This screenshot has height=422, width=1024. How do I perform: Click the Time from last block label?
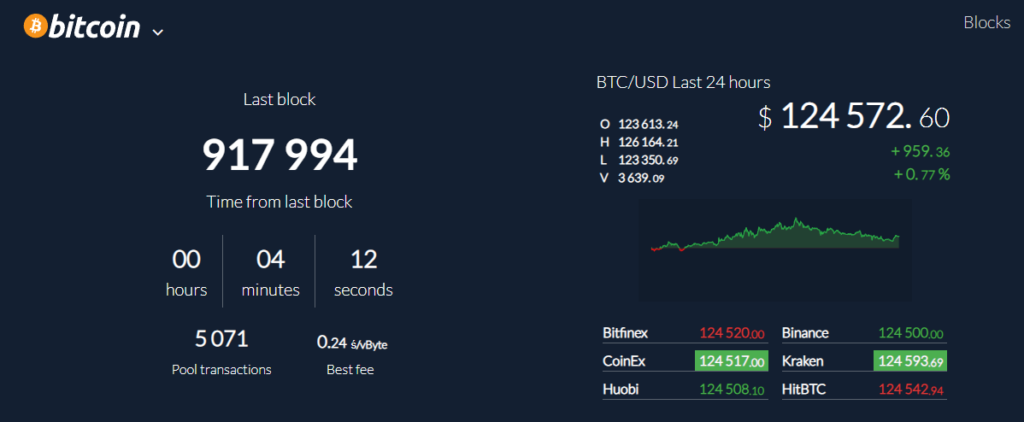pos(279,202)
